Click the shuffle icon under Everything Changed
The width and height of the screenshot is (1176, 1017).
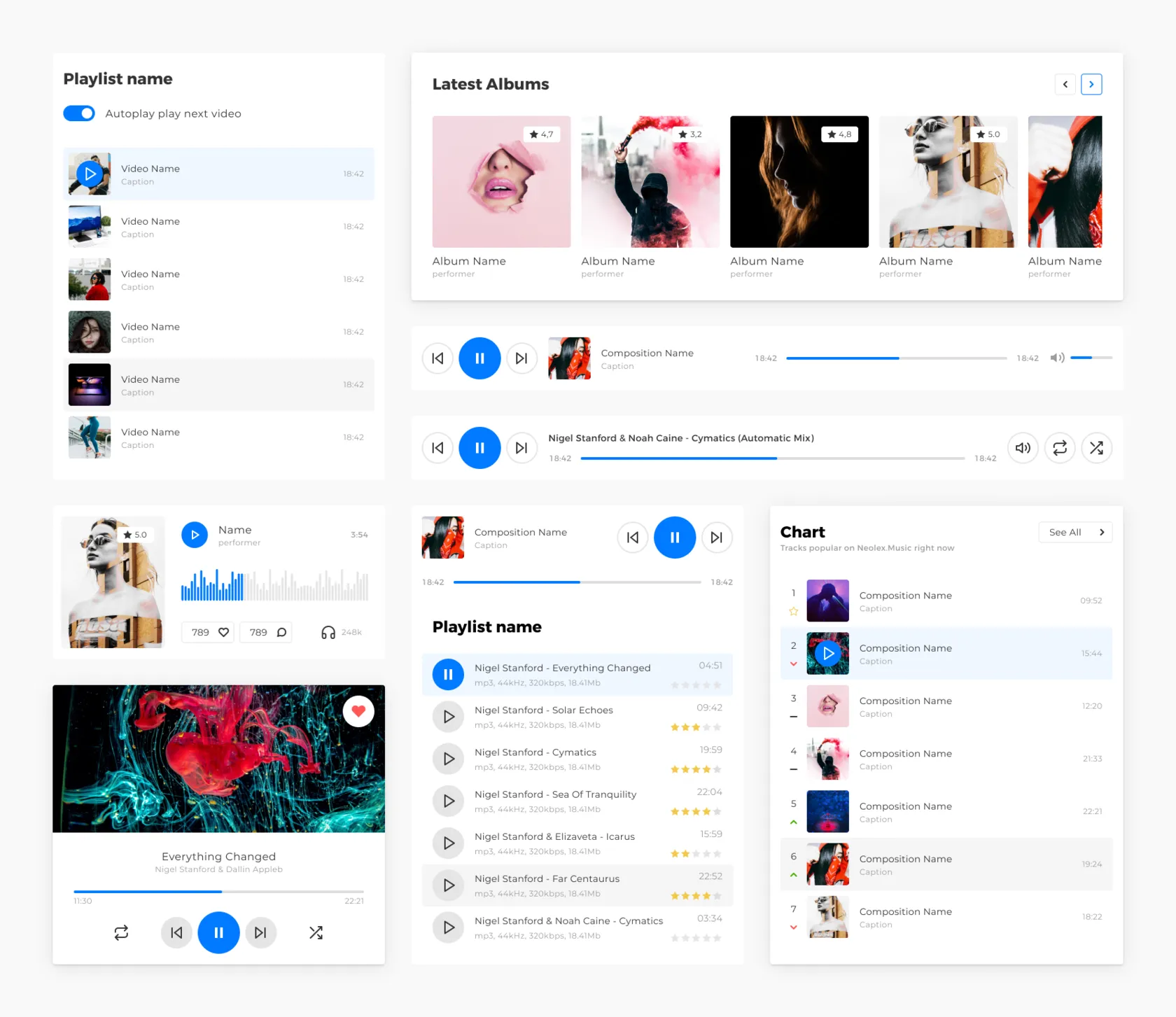pyautogui.click(x=316, y=932)
